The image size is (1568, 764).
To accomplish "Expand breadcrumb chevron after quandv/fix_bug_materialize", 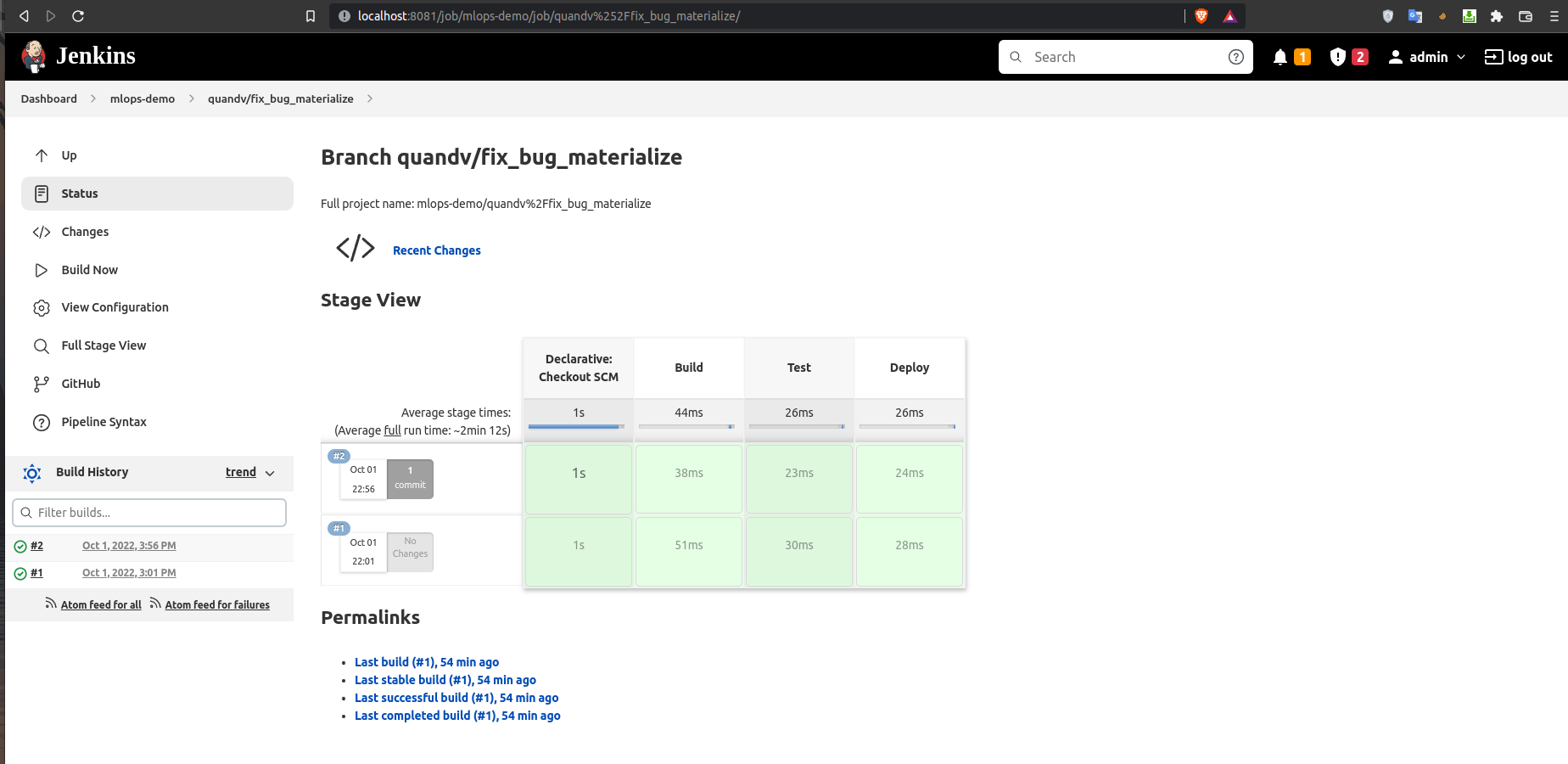I will 370,98.
